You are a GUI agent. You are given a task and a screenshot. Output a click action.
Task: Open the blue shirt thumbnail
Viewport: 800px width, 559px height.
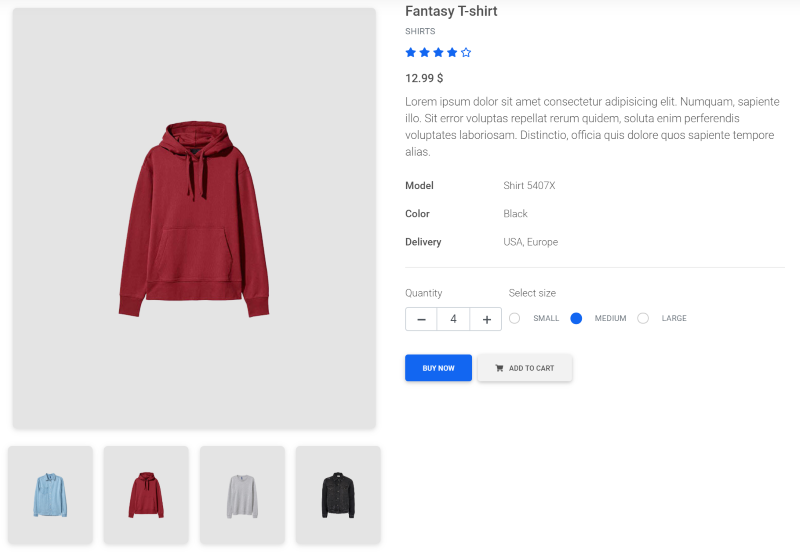50,495
